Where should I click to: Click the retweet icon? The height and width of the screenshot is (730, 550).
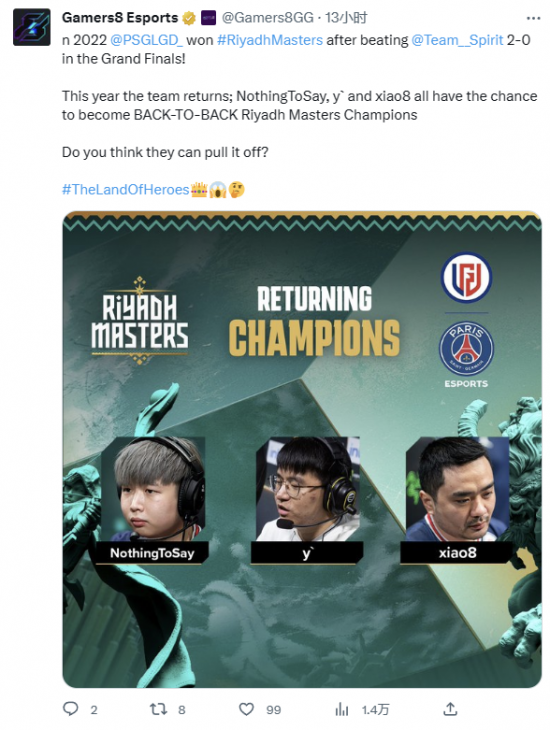(158, 709)
